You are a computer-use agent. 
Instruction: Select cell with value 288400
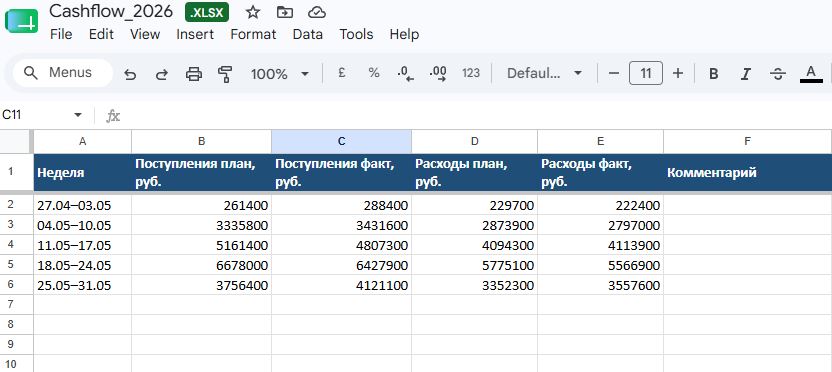pos(342,205)
